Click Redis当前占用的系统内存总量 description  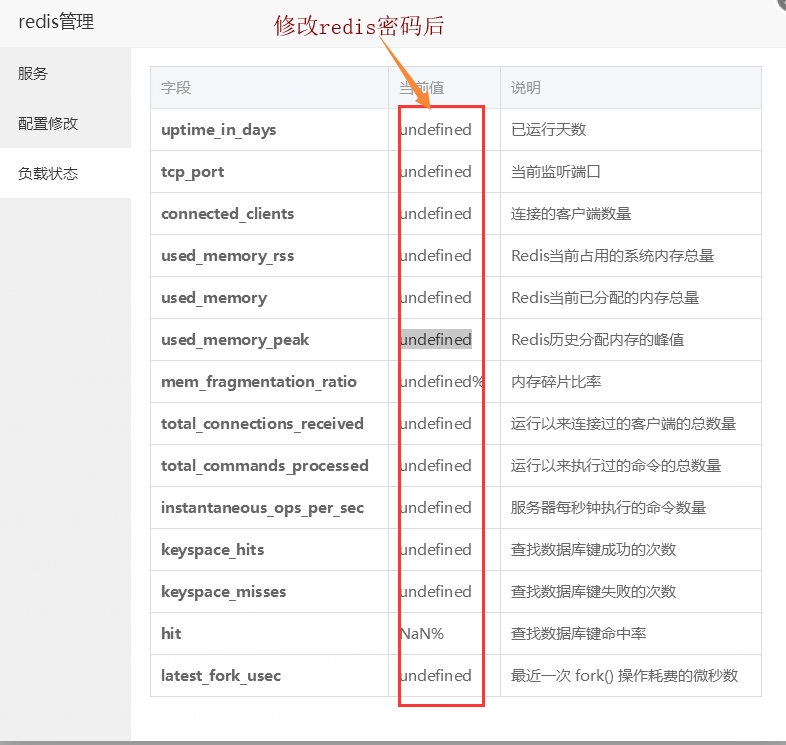point(613,256)
